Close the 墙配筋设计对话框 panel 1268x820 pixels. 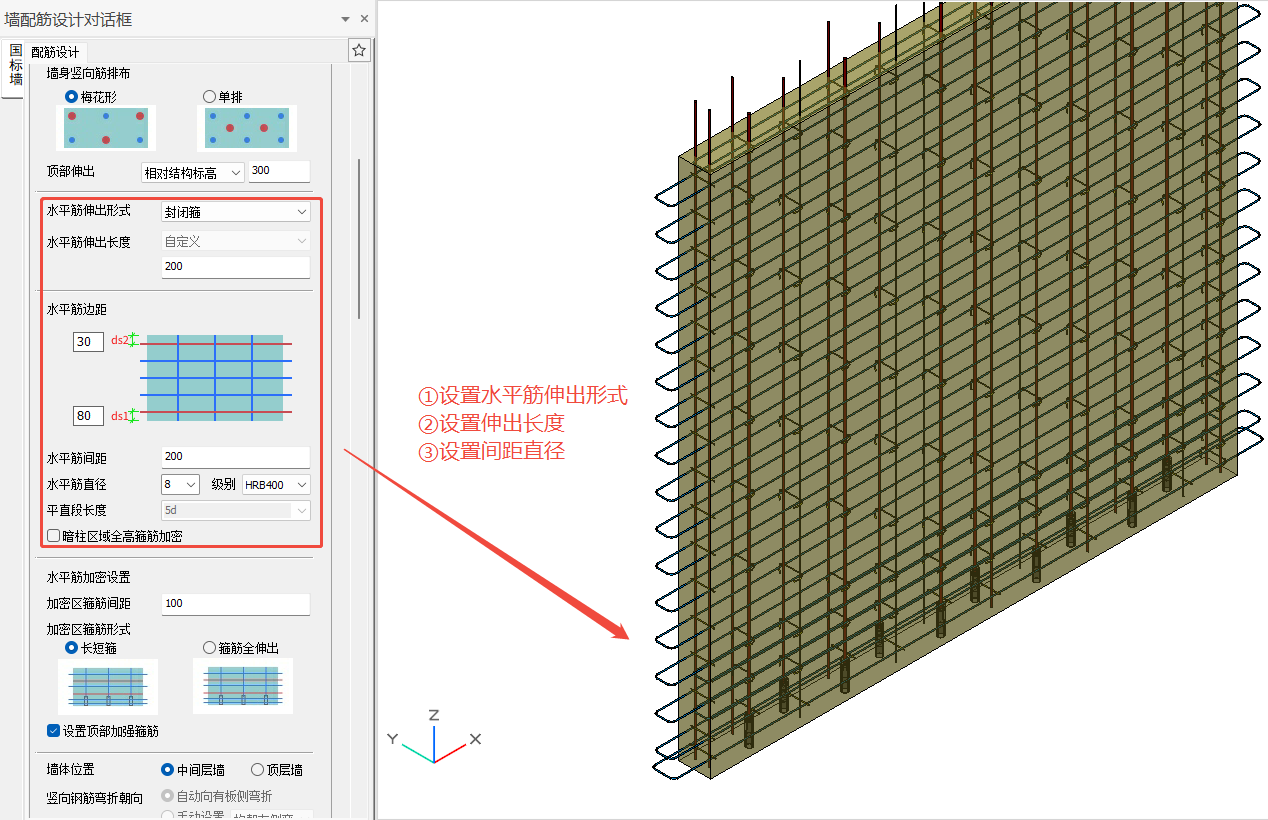pos(364,19)
